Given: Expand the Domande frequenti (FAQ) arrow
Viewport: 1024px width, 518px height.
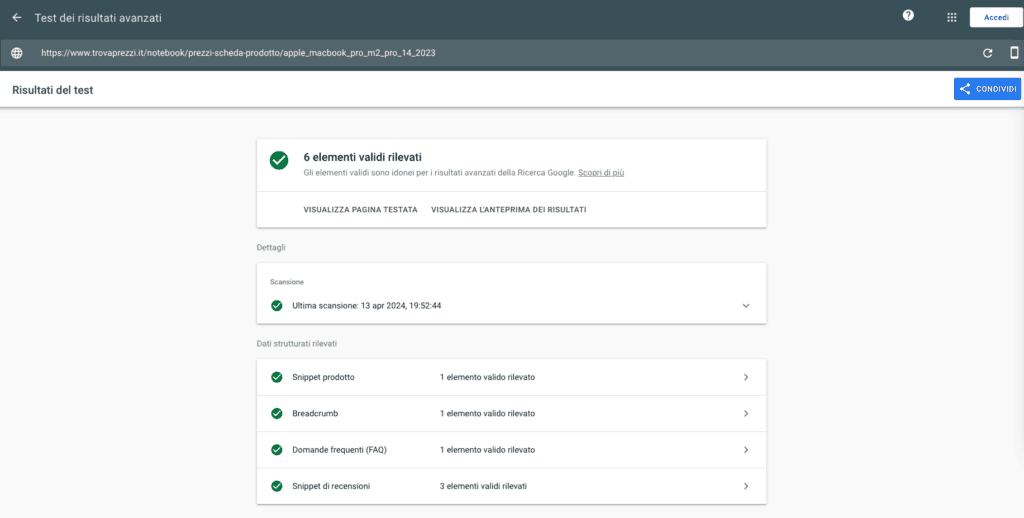Looking at the screenshot, I should 746,450.
